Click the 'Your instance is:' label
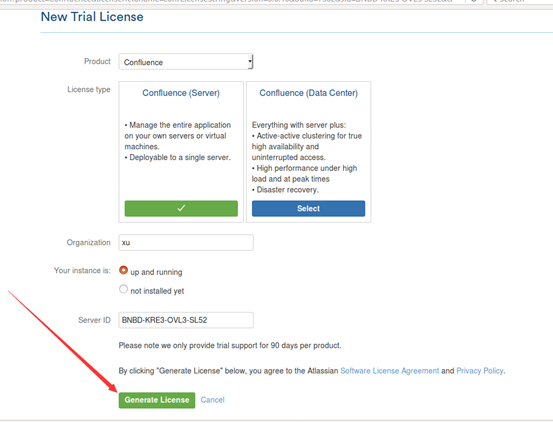This screenshot has height=422, width=553. pos(82,270)
